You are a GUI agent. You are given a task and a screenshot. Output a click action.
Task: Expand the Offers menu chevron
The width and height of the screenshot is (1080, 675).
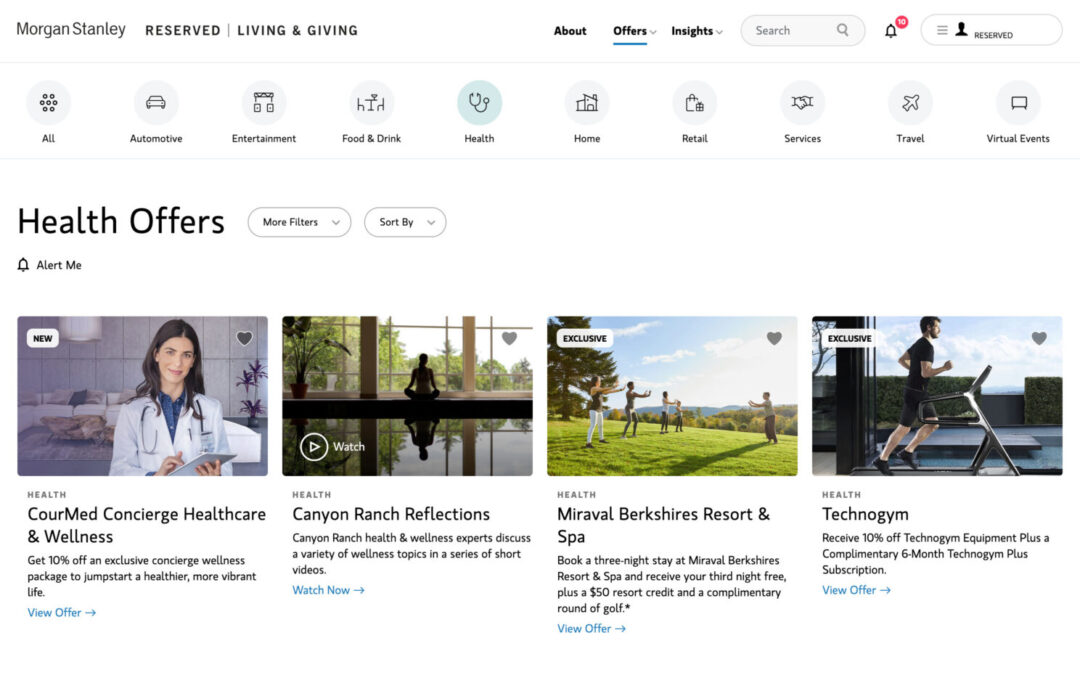tap(653, 32)
